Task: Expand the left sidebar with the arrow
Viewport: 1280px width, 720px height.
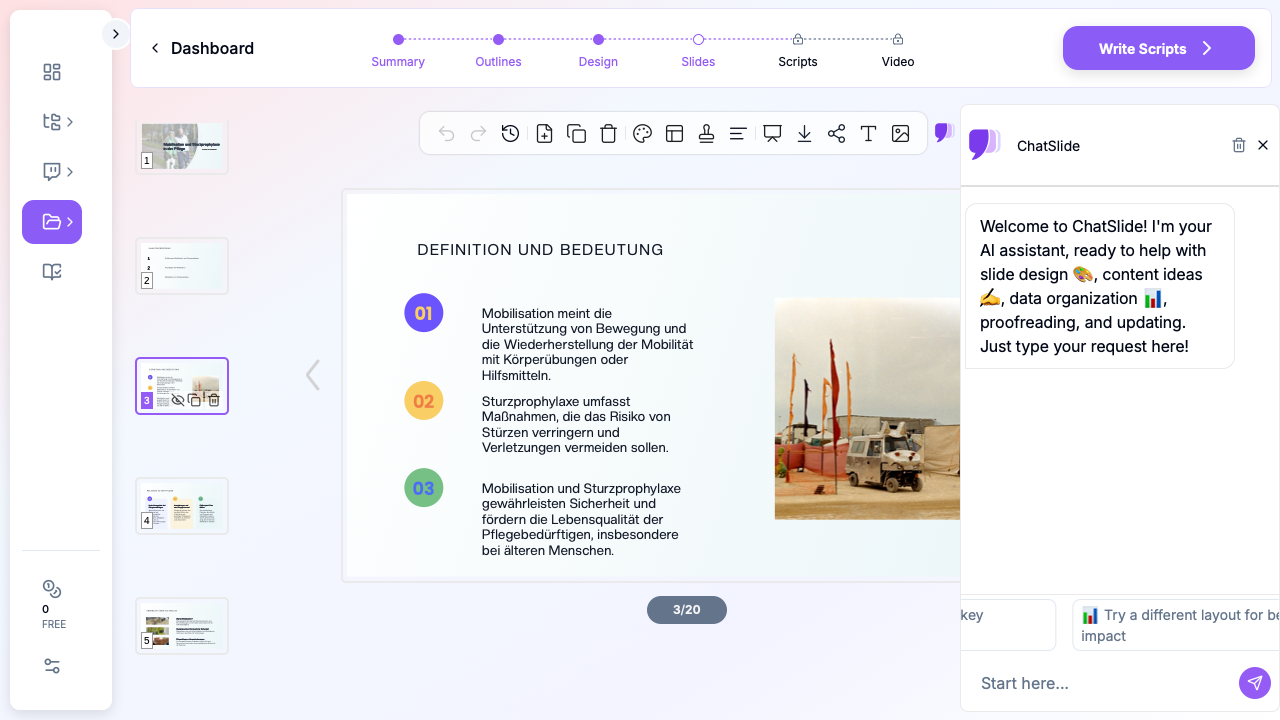Action: coord(115,34)
